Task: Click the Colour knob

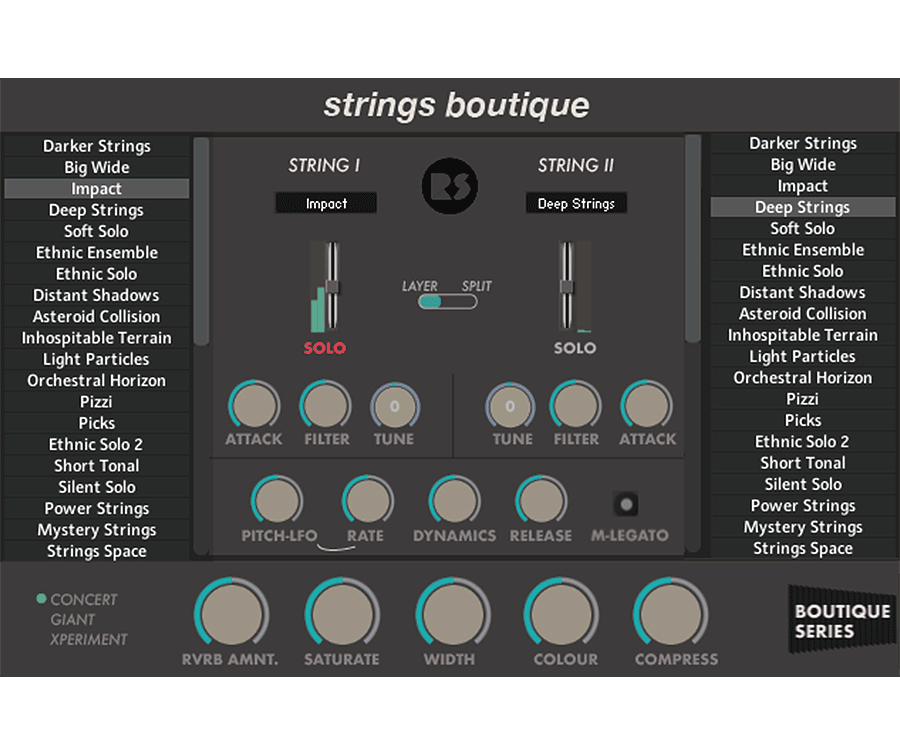Action: [561, 614]
